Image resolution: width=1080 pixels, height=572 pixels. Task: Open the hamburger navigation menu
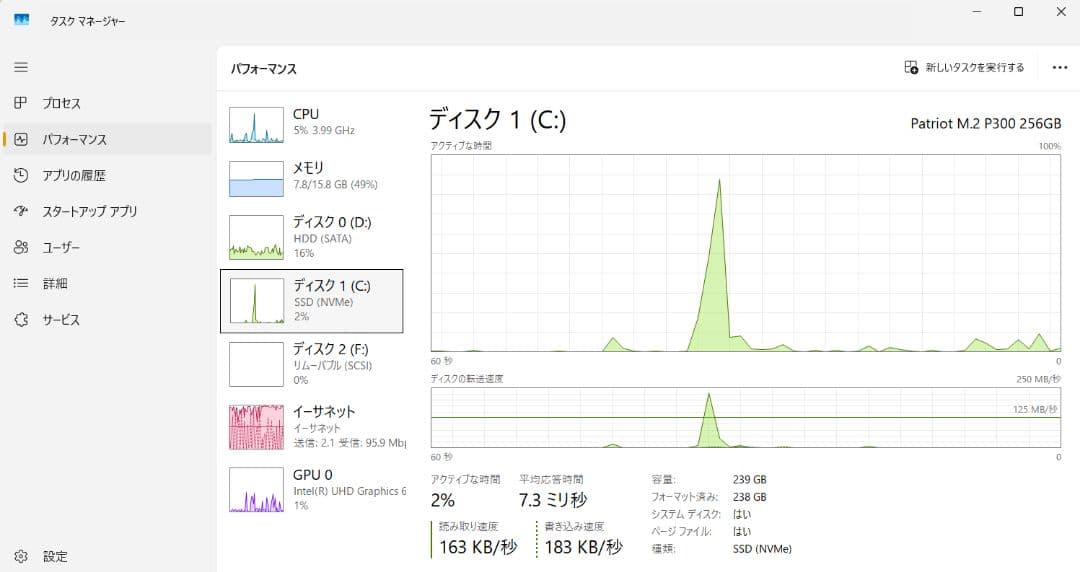[21, 67]
